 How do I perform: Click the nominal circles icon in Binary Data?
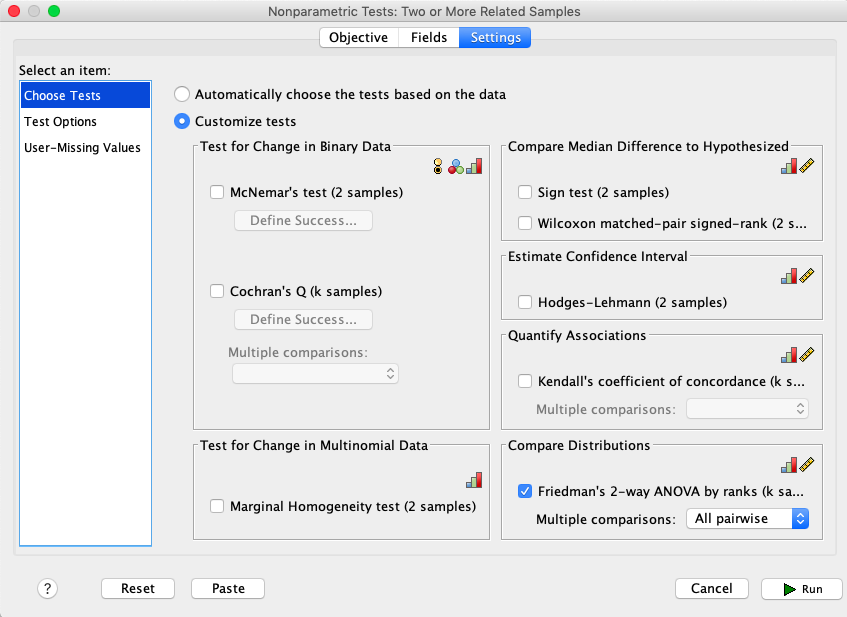point(456,166)
